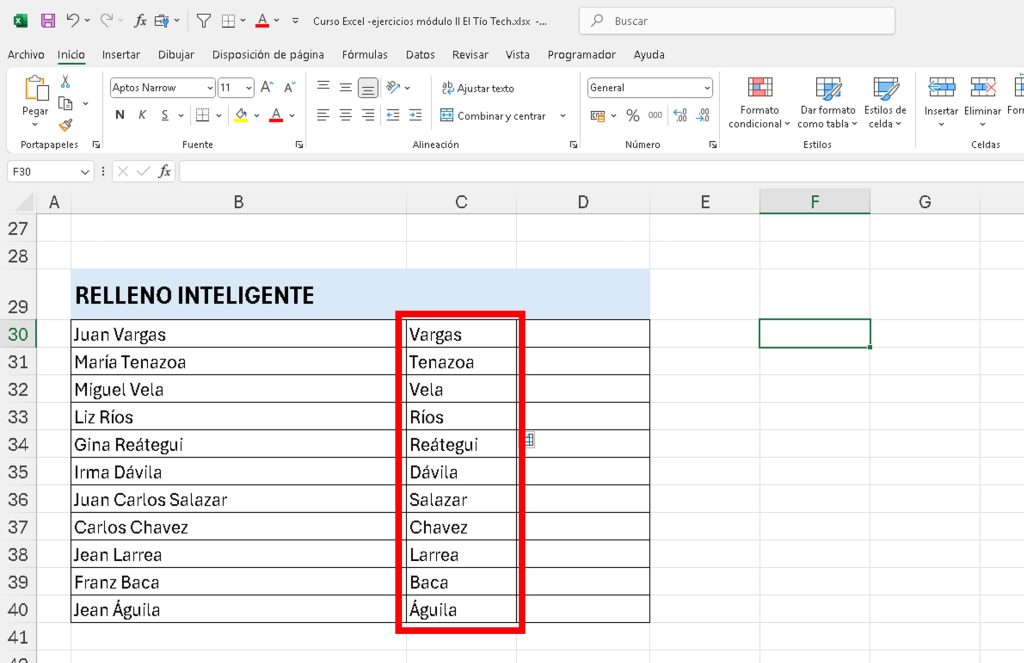
Task: Click the text orientation icon
Action: 393,87
